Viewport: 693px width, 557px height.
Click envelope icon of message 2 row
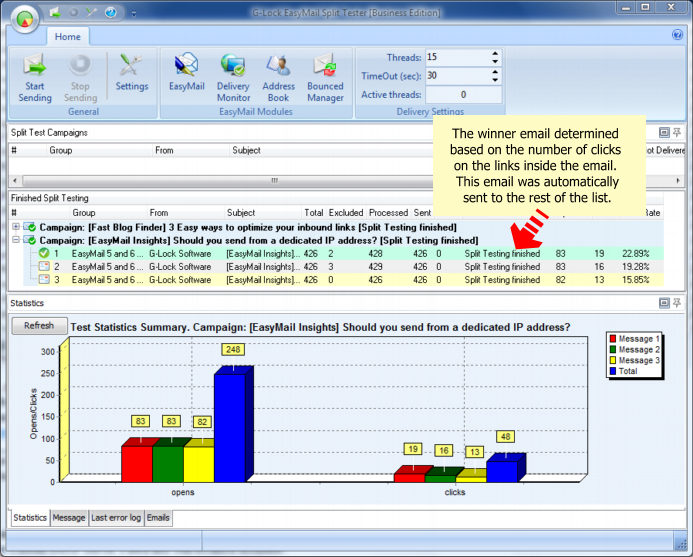pos(43,267)
